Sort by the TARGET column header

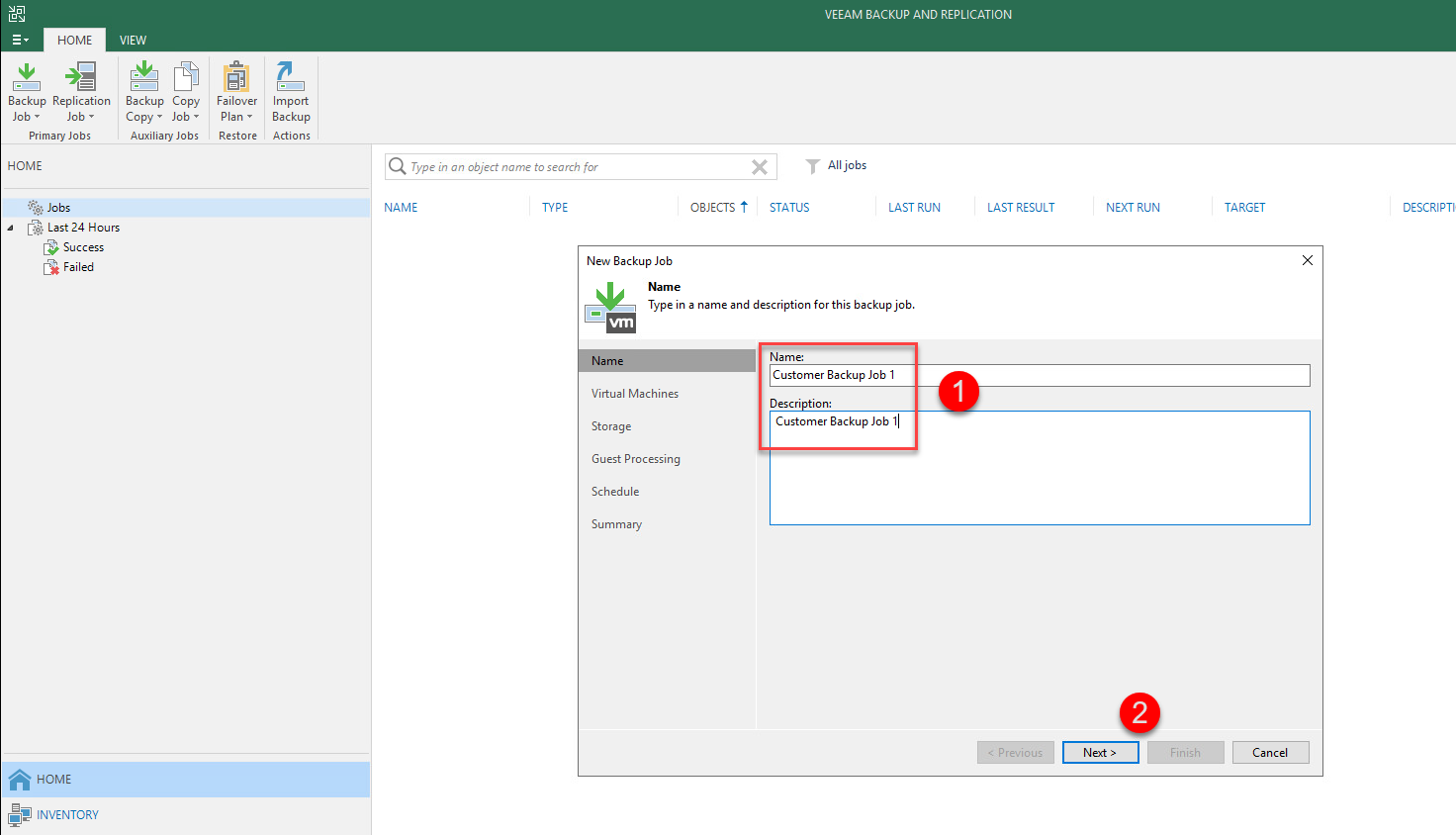(x=1244, y=208)
